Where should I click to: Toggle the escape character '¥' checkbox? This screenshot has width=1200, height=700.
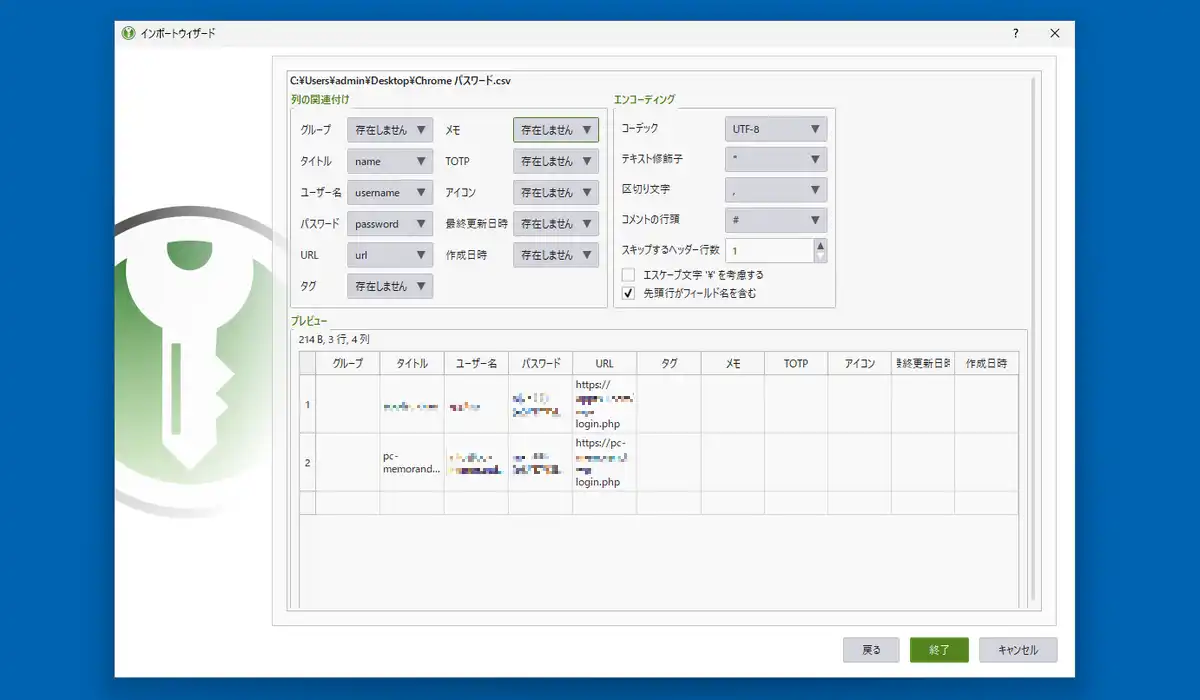click(x=629, y=274)
